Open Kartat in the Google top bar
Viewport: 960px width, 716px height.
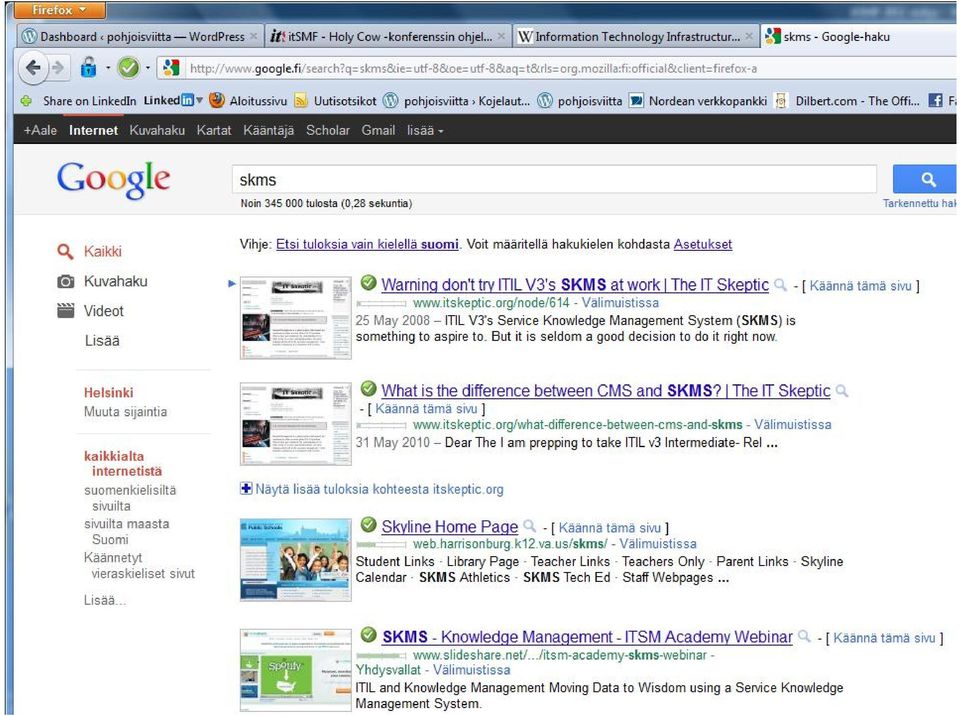coord(214,130)
